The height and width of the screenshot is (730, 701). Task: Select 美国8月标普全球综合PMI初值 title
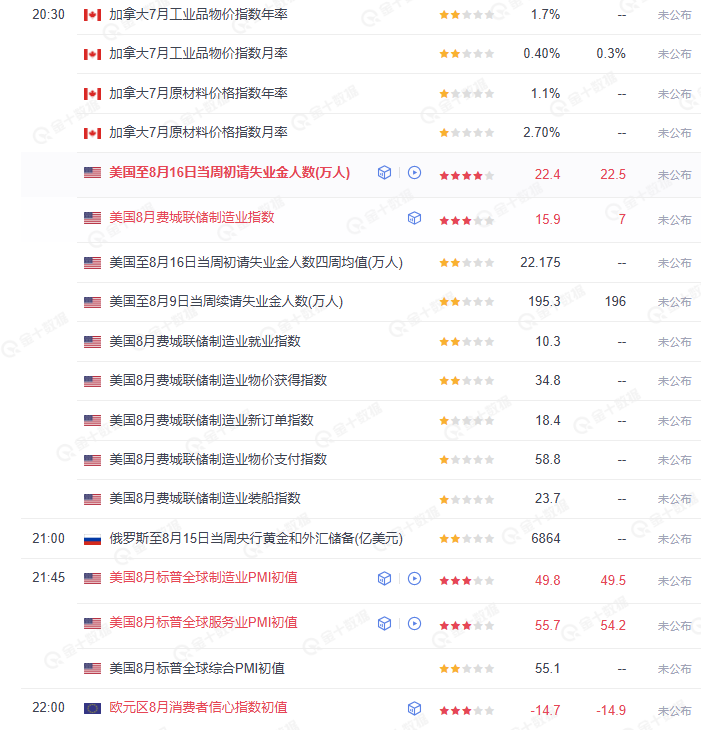point(197,669)
